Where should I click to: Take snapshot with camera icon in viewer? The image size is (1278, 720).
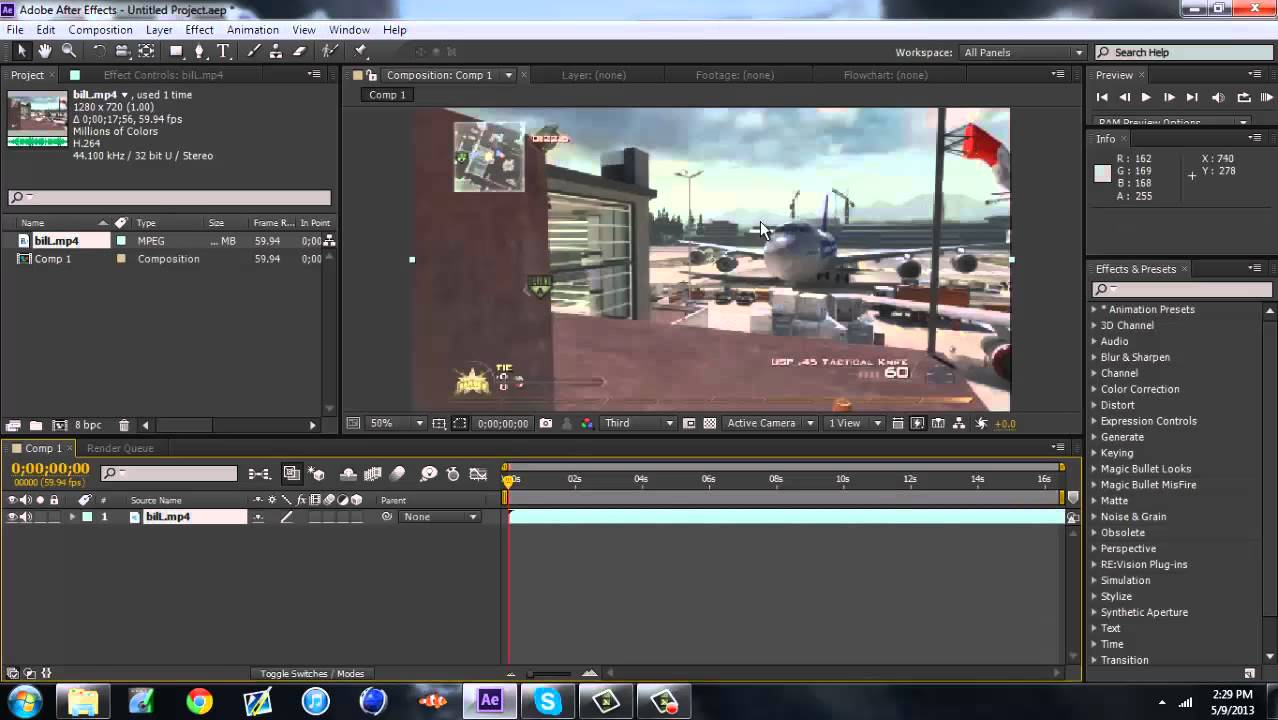click(546, 423)
